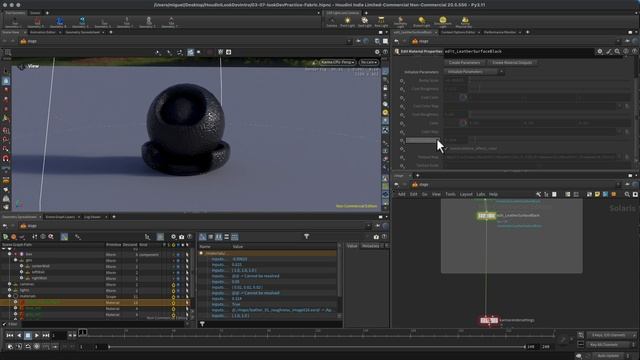Click the edit_LeatherSurfaceBlack node icon
The height and width of the screenshot is (360, 640).
[x=486, y=216]
